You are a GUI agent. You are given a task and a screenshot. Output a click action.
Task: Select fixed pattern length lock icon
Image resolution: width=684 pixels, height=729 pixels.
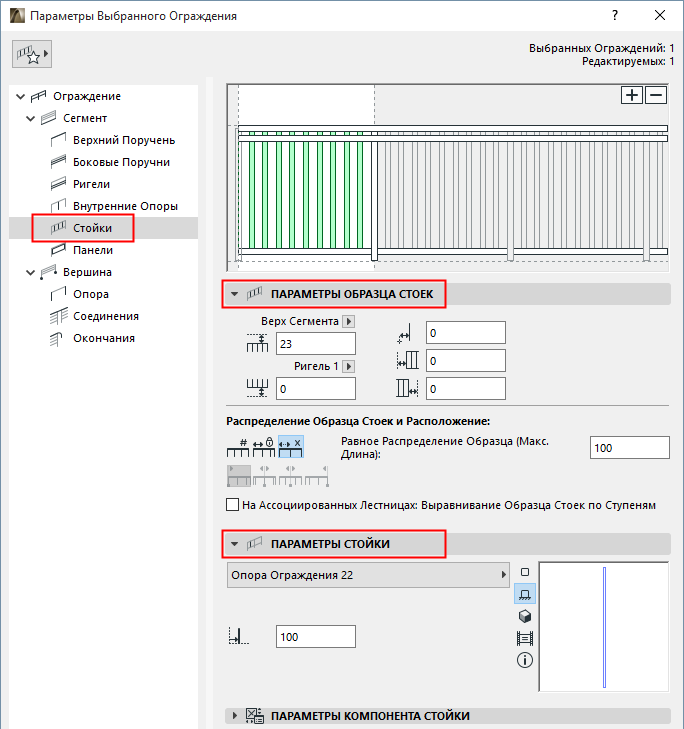tap(264, 447)
